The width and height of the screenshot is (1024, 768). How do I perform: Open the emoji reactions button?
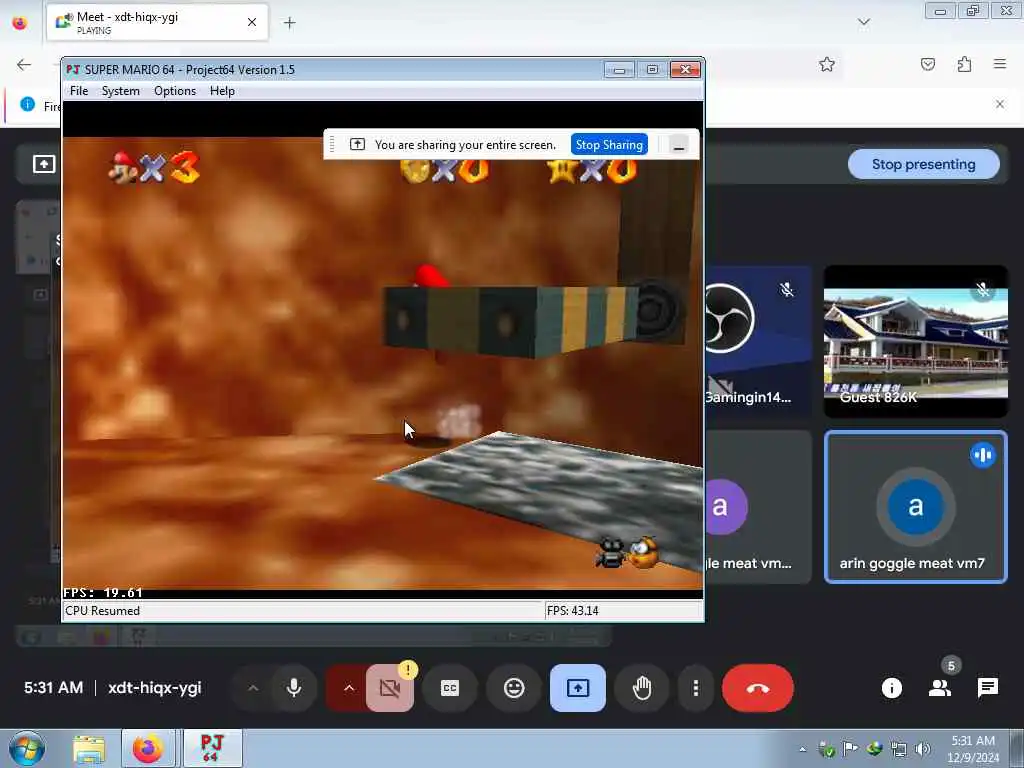pyautogui.click(x=514, y=688)
